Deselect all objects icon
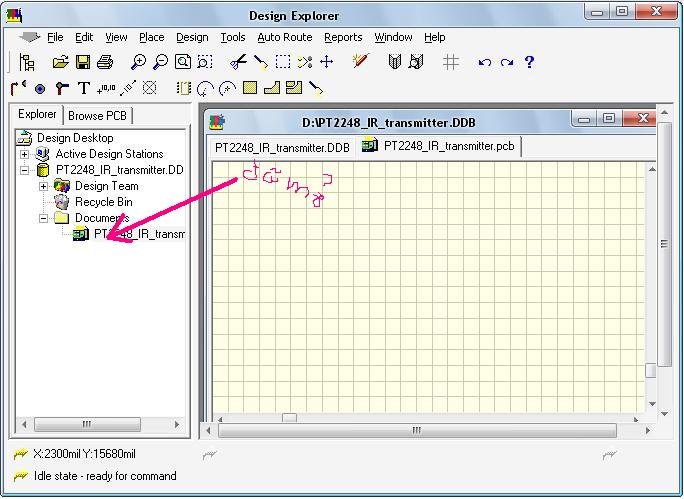The image size is (684, 499). pos(304,62)
